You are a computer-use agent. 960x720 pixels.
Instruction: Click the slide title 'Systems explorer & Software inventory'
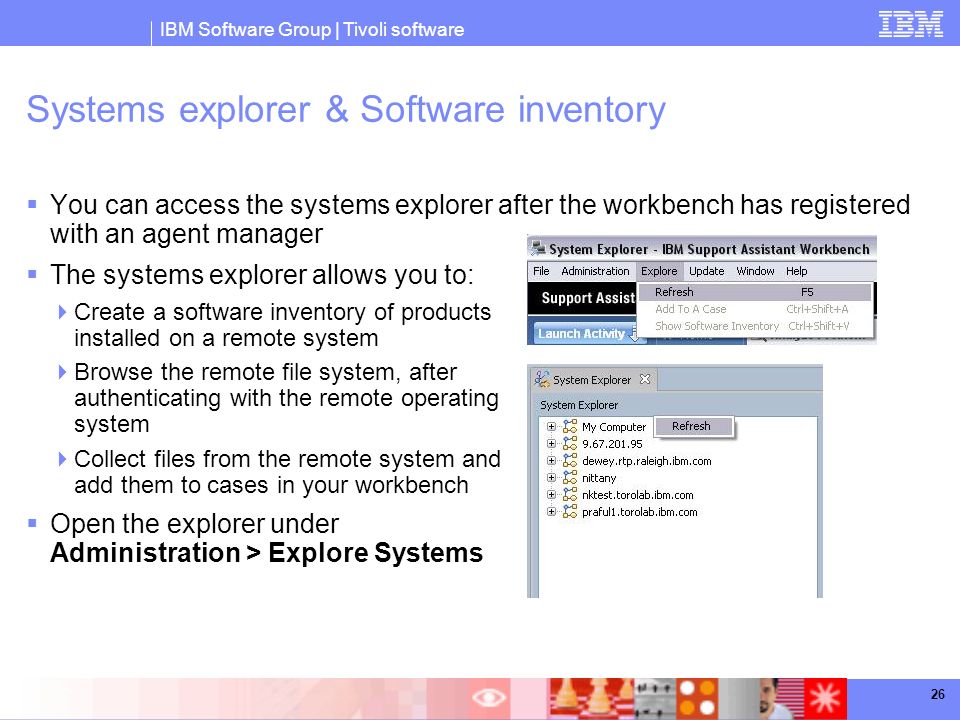(x=346, y=110)
